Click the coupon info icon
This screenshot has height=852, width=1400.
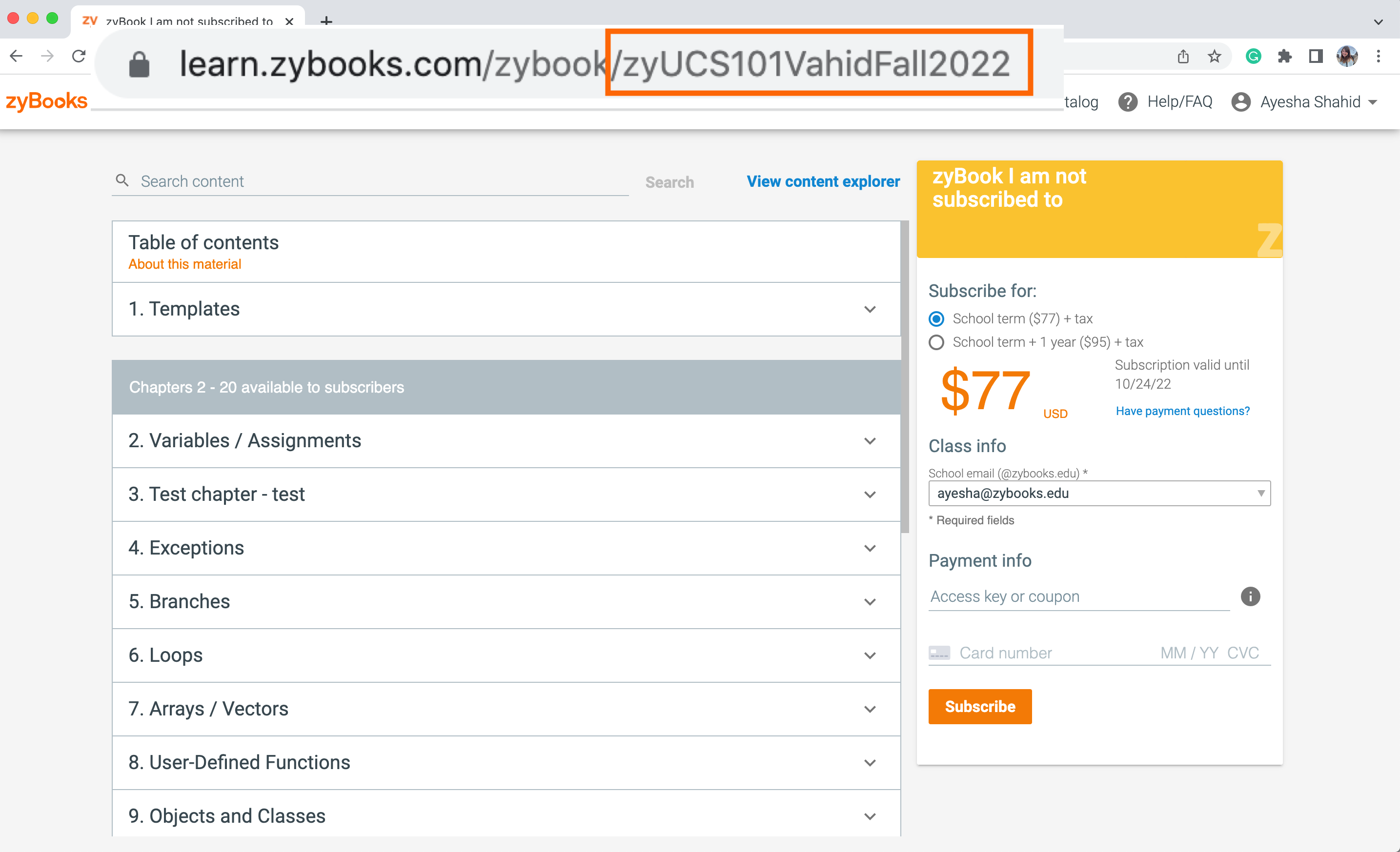1250,596
